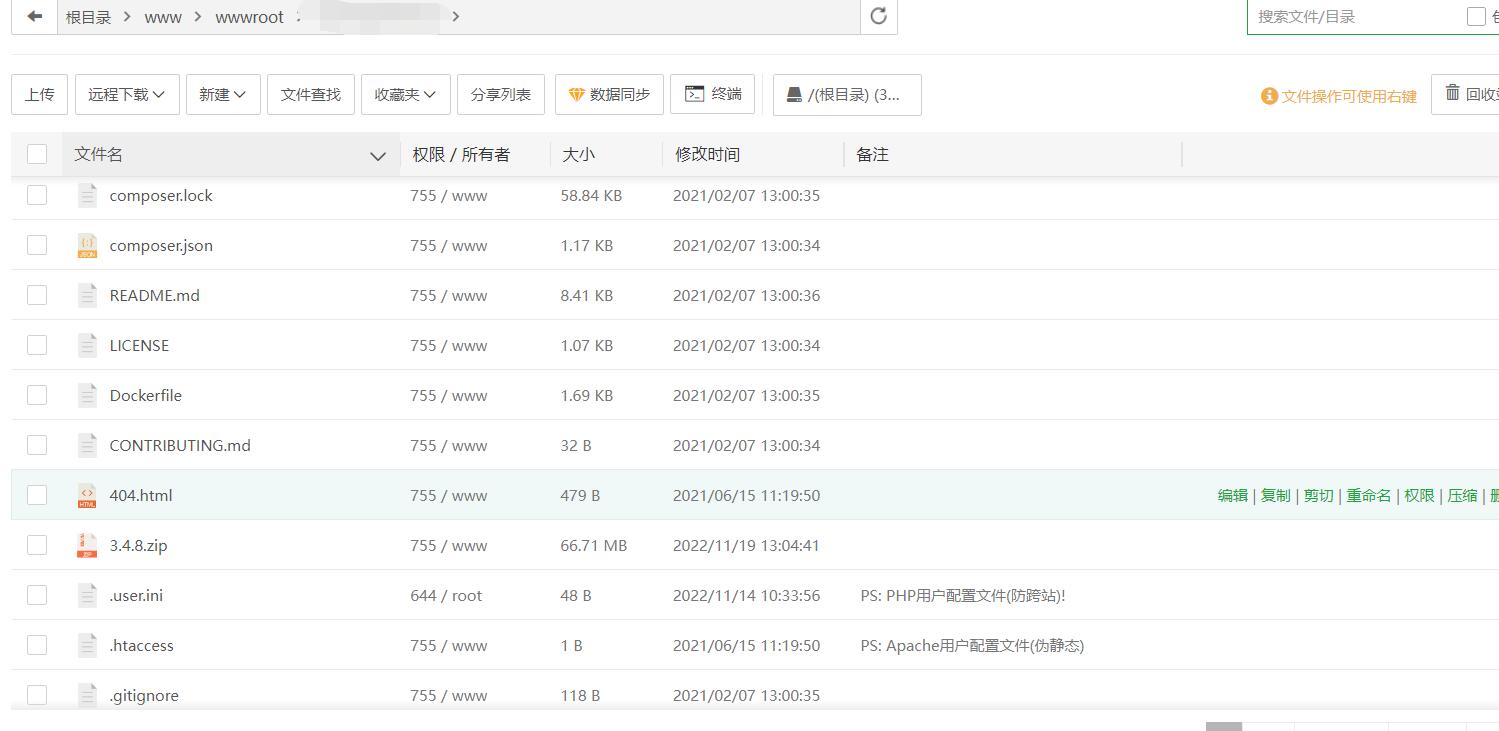Refresh the file list with reload icon
The image size is (1499, 731).
tap(879, 16)
